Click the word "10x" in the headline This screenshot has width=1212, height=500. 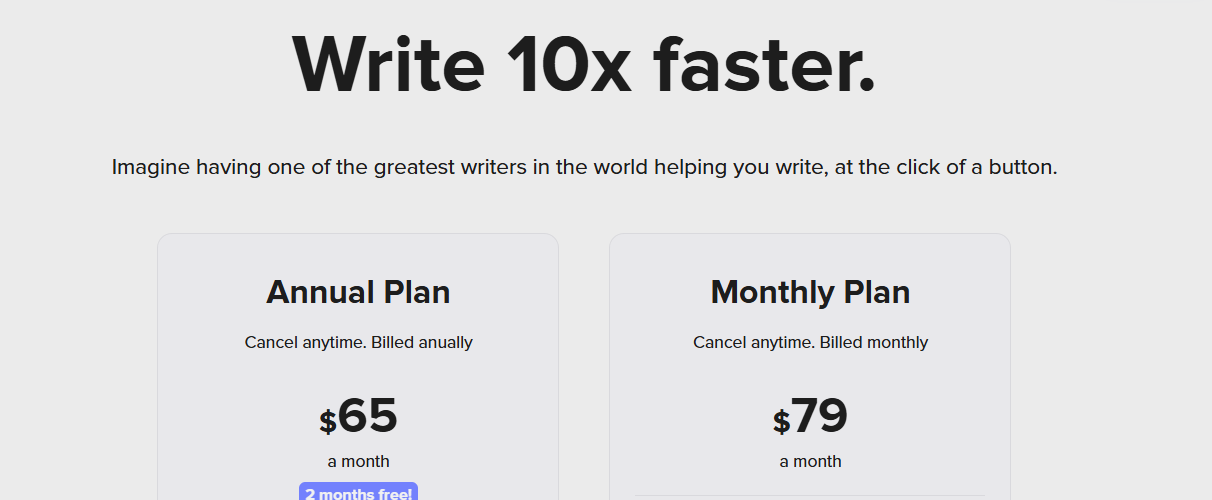point(568,64)
